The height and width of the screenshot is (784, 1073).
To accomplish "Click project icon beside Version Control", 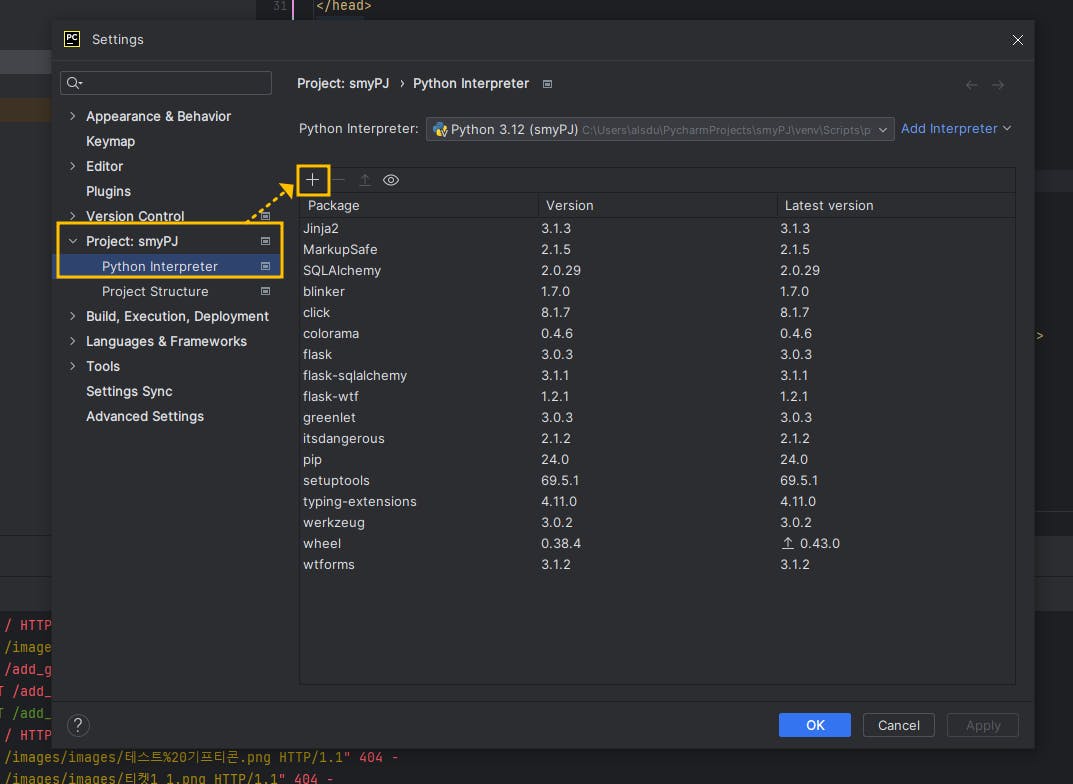I will pyautogui.click(x=266, y=216).
